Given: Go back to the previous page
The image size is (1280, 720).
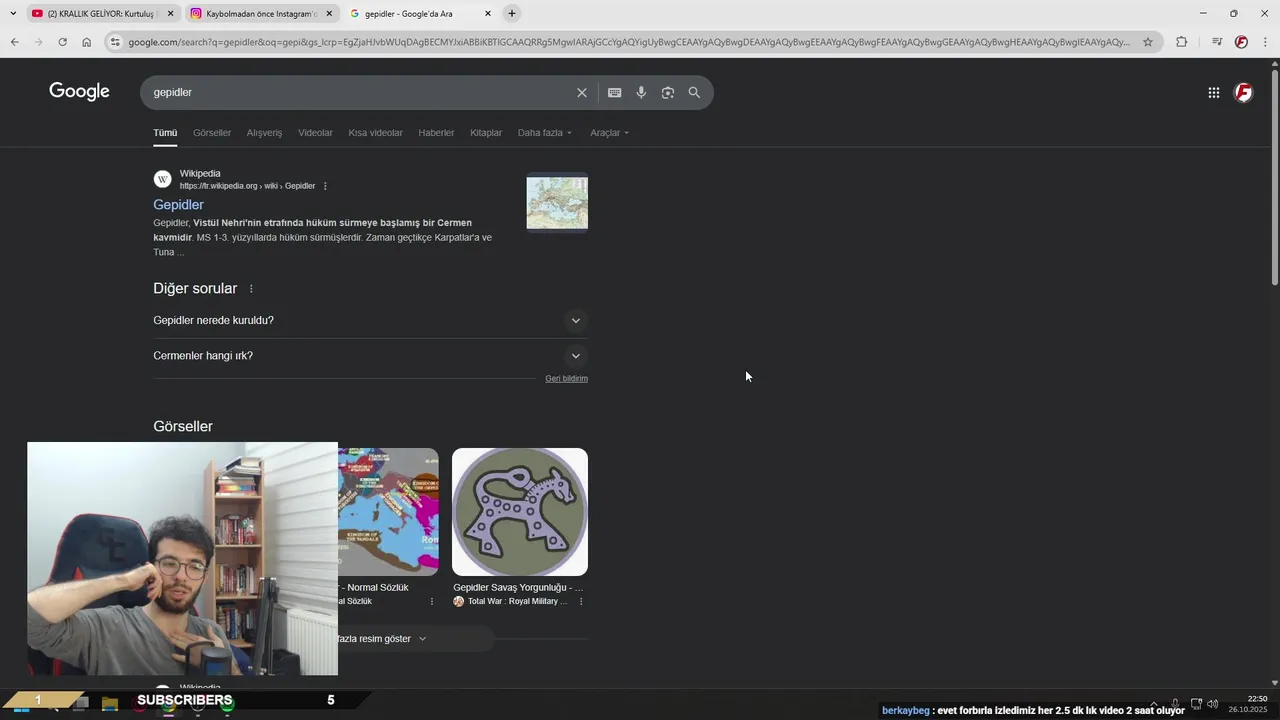Looking at the screenshot, I should [x=14, y=42].
